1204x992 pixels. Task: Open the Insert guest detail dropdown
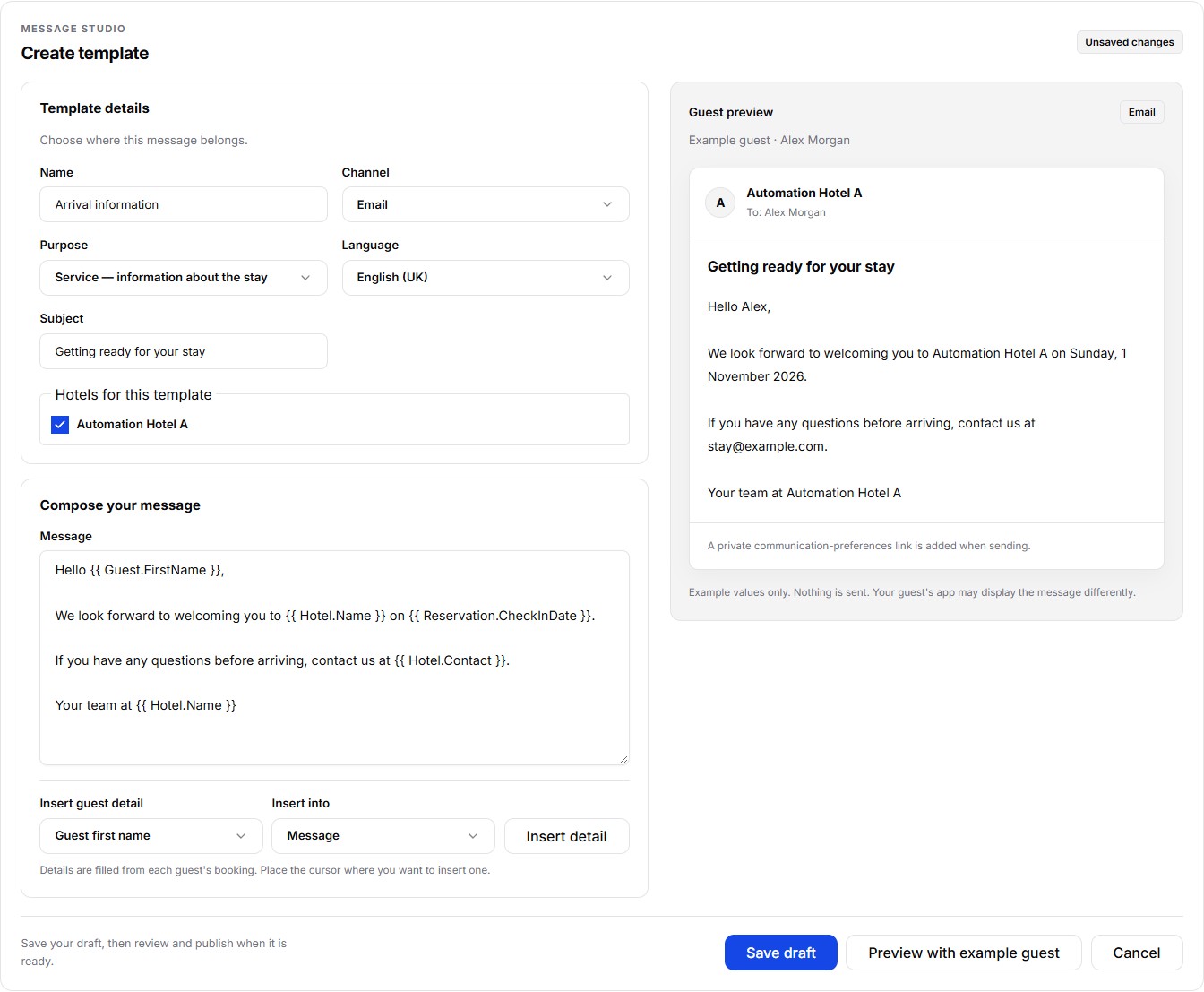point(151,836)
